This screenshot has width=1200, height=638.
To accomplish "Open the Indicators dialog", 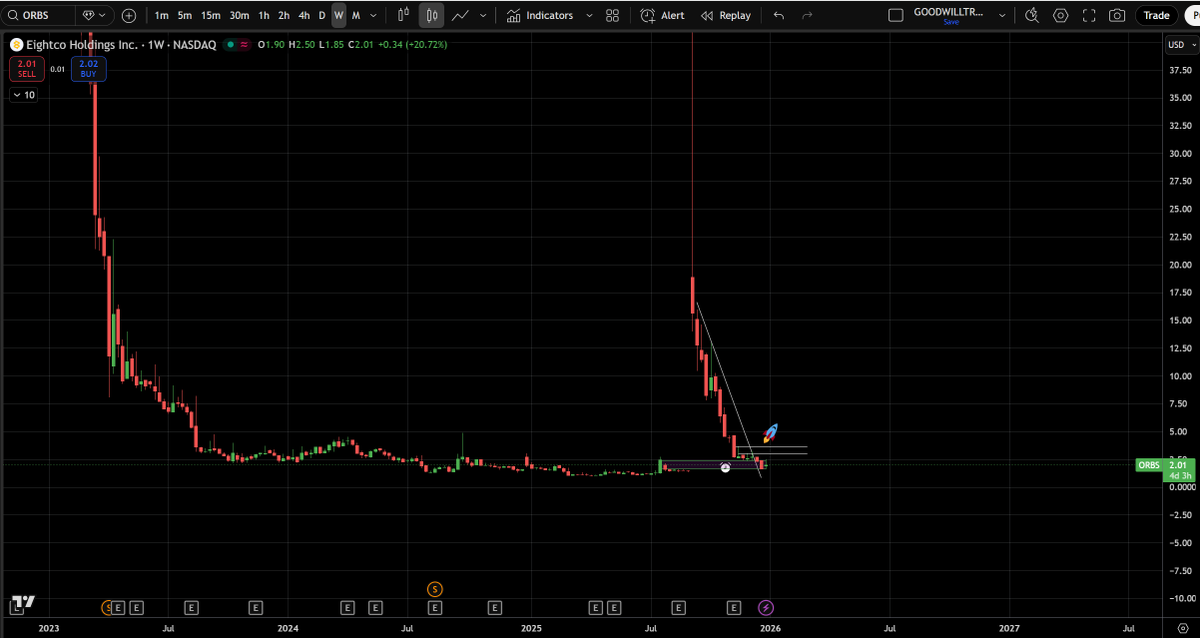I will coord(540,15).
